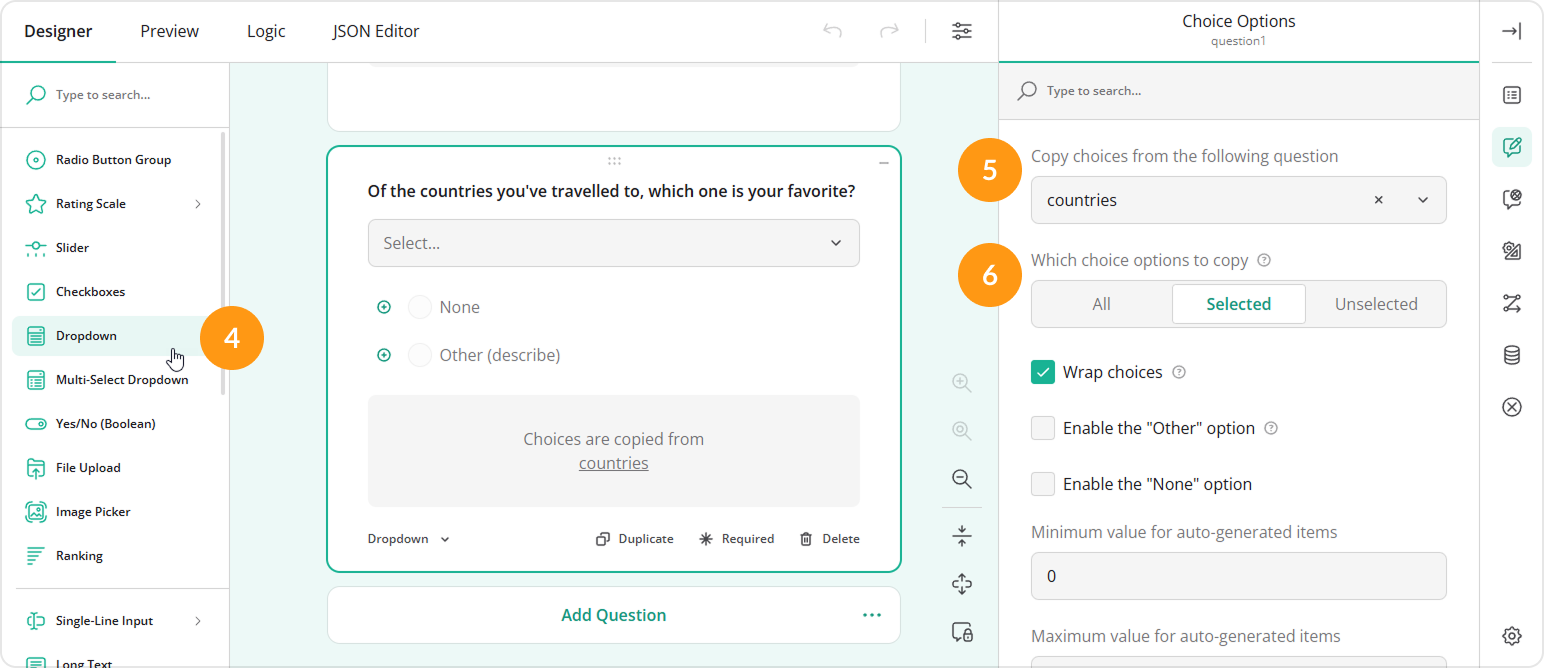1544x668 pixels.
Task: Open the Select... dropdown in question
Action: tap(614, 243)
